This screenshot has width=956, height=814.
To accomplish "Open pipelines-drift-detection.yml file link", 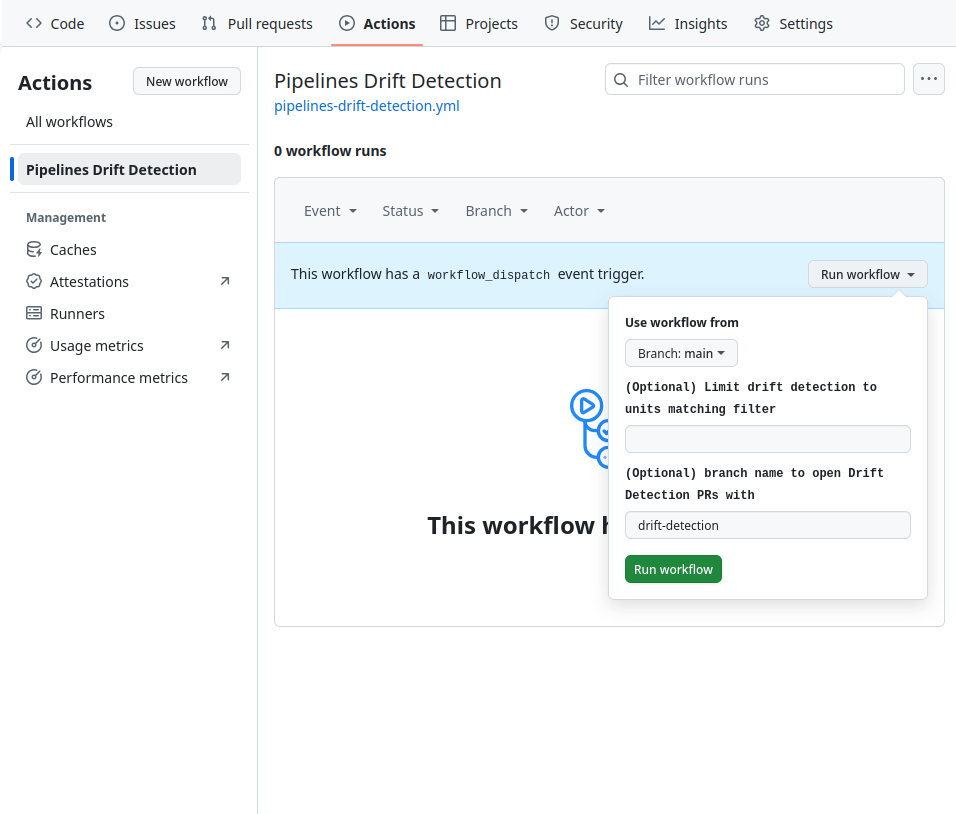I will pos(367,106).
